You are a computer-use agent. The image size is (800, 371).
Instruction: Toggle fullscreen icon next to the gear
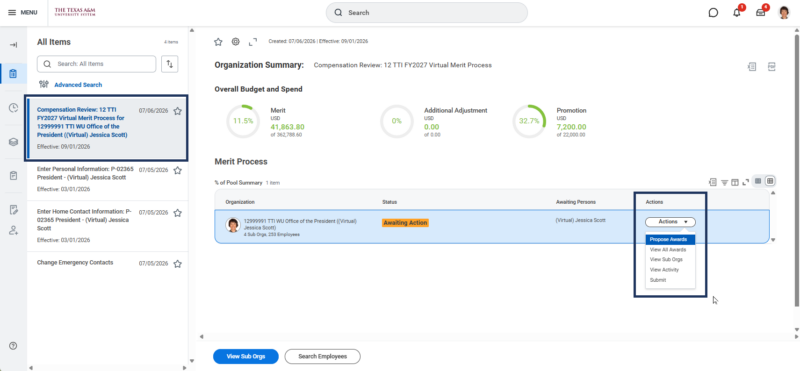[x=253, y=42]
